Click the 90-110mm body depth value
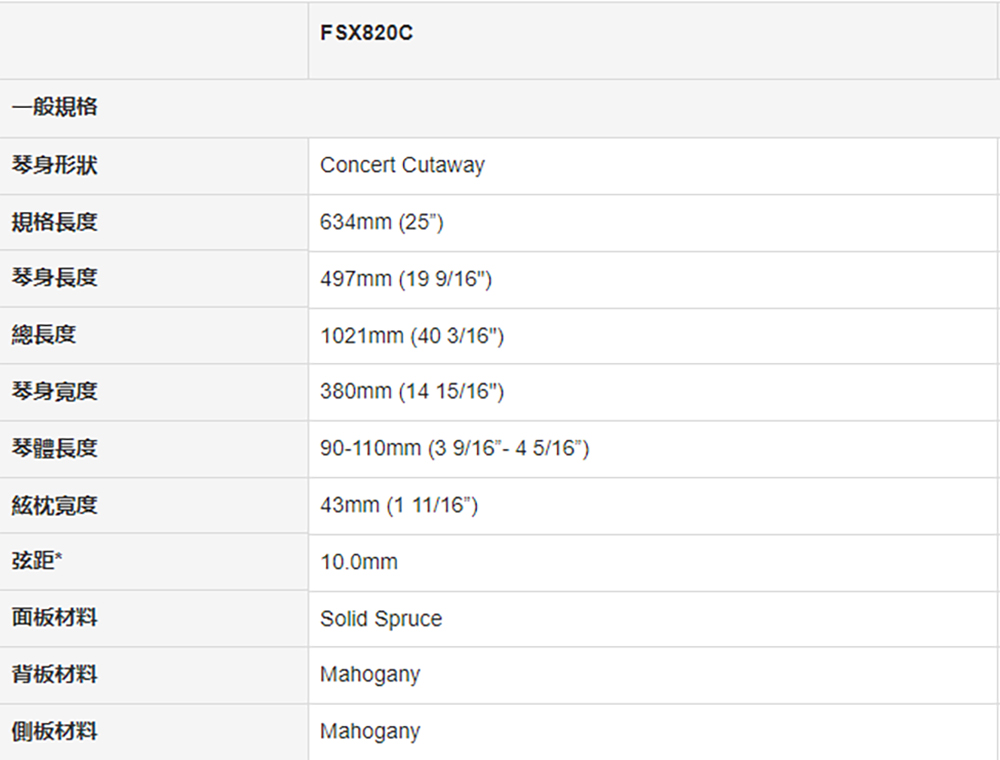The height and width of the screenshot is (760, 1000). tap(455, 448)
